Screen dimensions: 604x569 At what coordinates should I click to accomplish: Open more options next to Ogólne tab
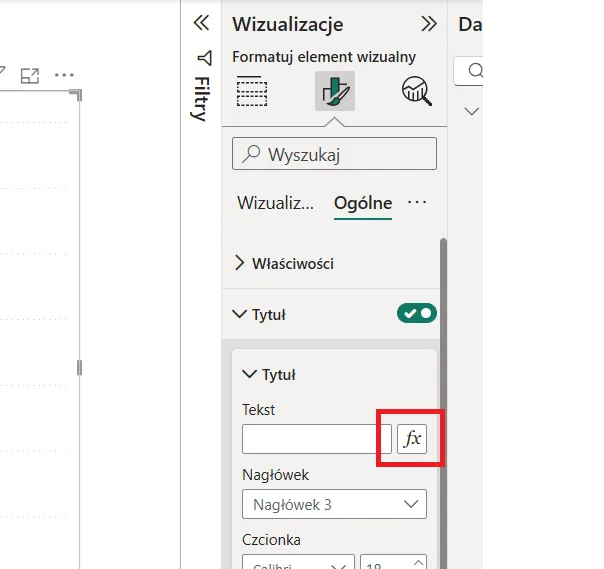[x=417, y=203]
